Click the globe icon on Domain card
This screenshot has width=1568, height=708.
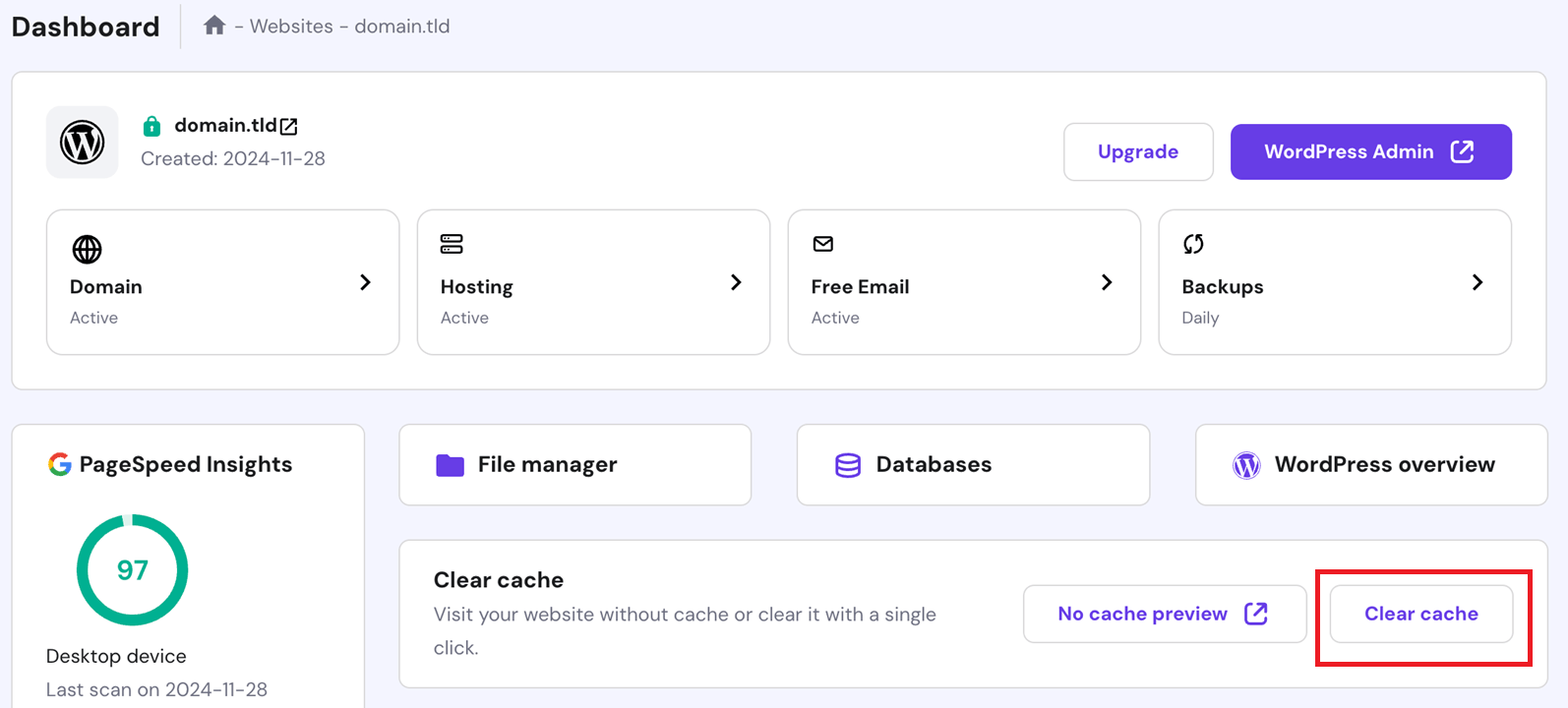tap(88, 250)
